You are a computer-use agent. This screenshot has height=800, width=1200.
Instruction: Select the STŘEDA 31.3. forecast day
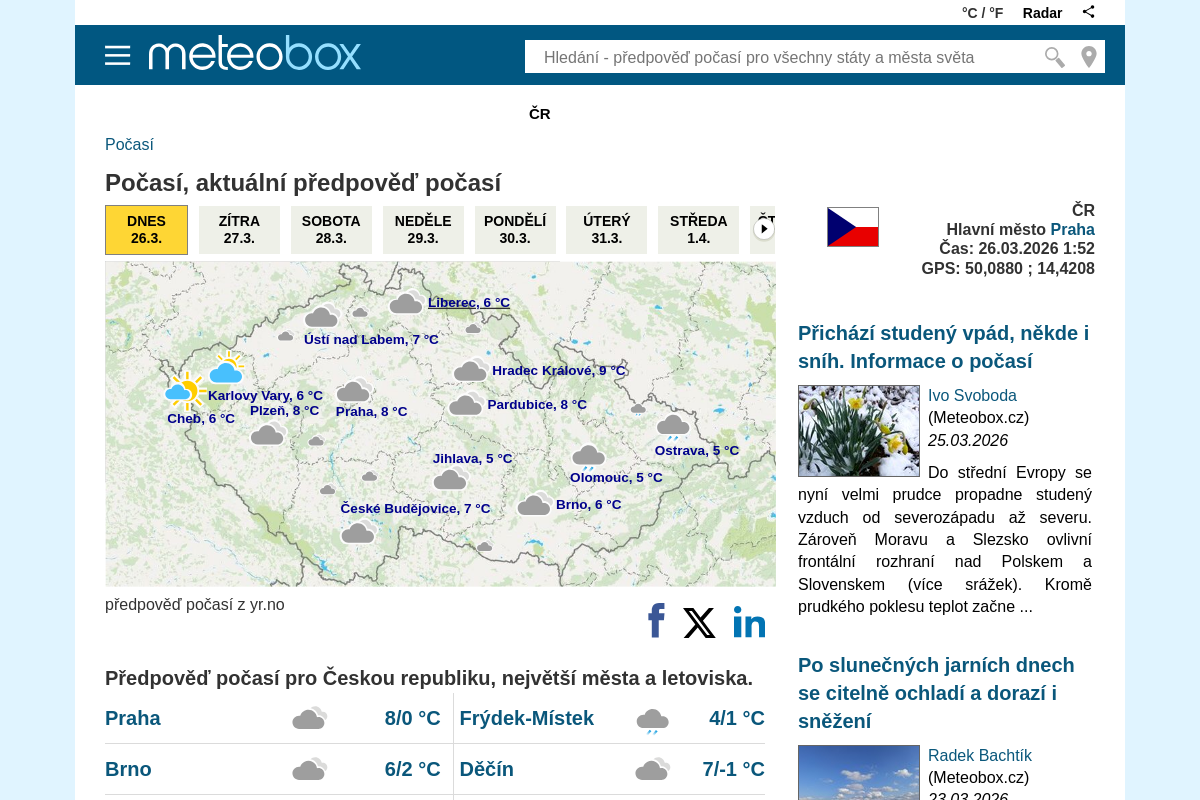pyautogui.click(x=698, y=229)
